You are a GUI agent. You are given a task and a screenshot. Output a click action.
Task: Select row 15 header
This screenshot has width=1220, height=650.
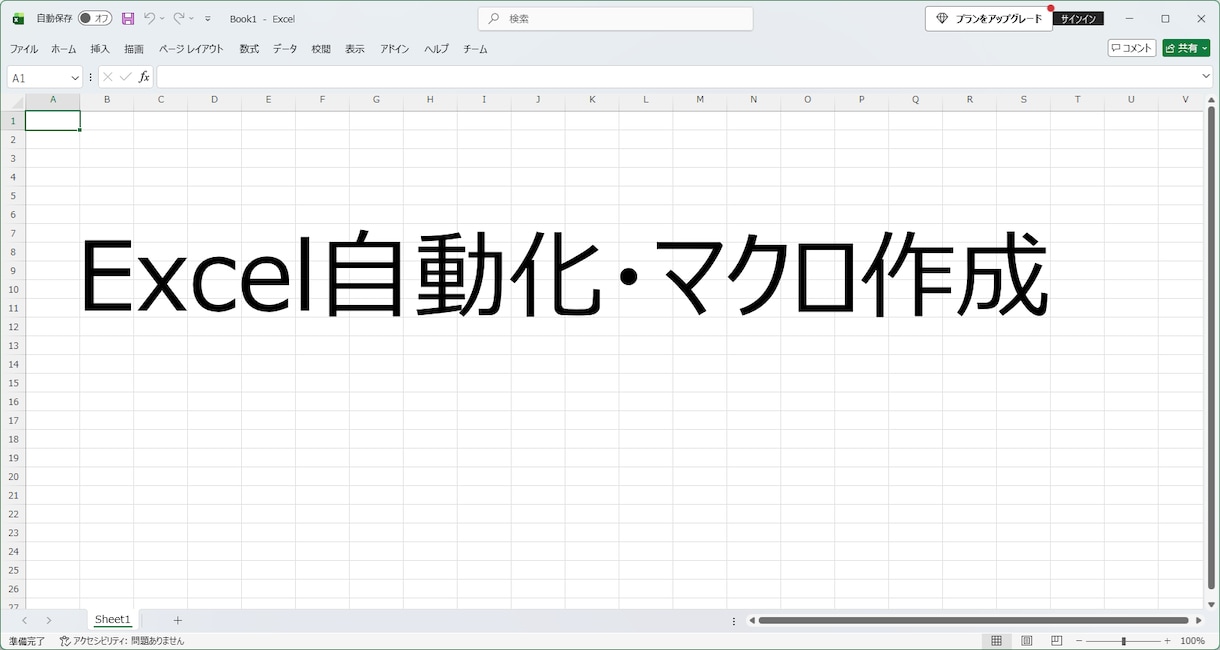pos(13,383)
